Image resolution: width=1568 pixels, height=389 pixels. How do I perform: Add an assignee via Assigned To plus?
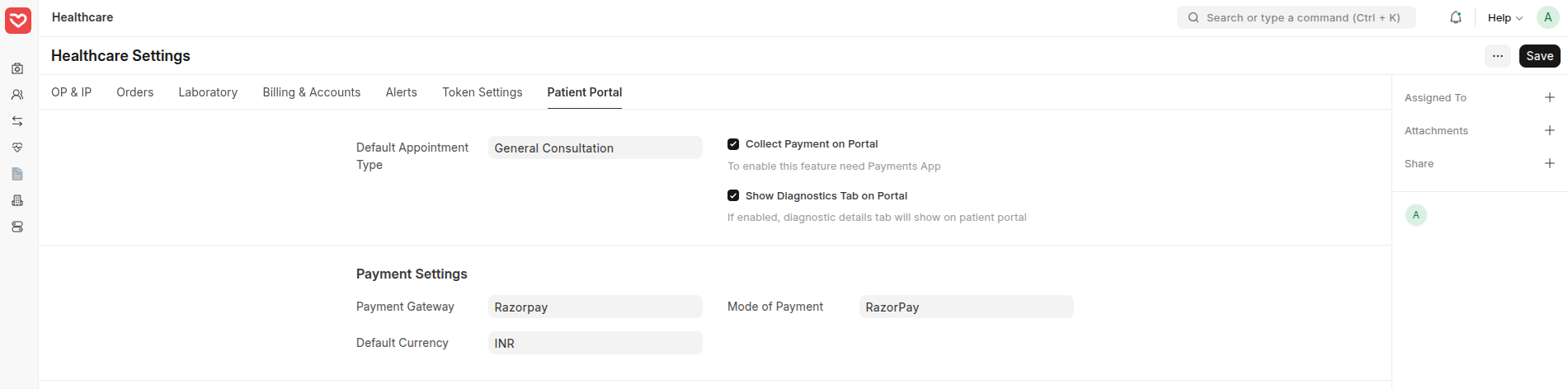point(1549,97)
